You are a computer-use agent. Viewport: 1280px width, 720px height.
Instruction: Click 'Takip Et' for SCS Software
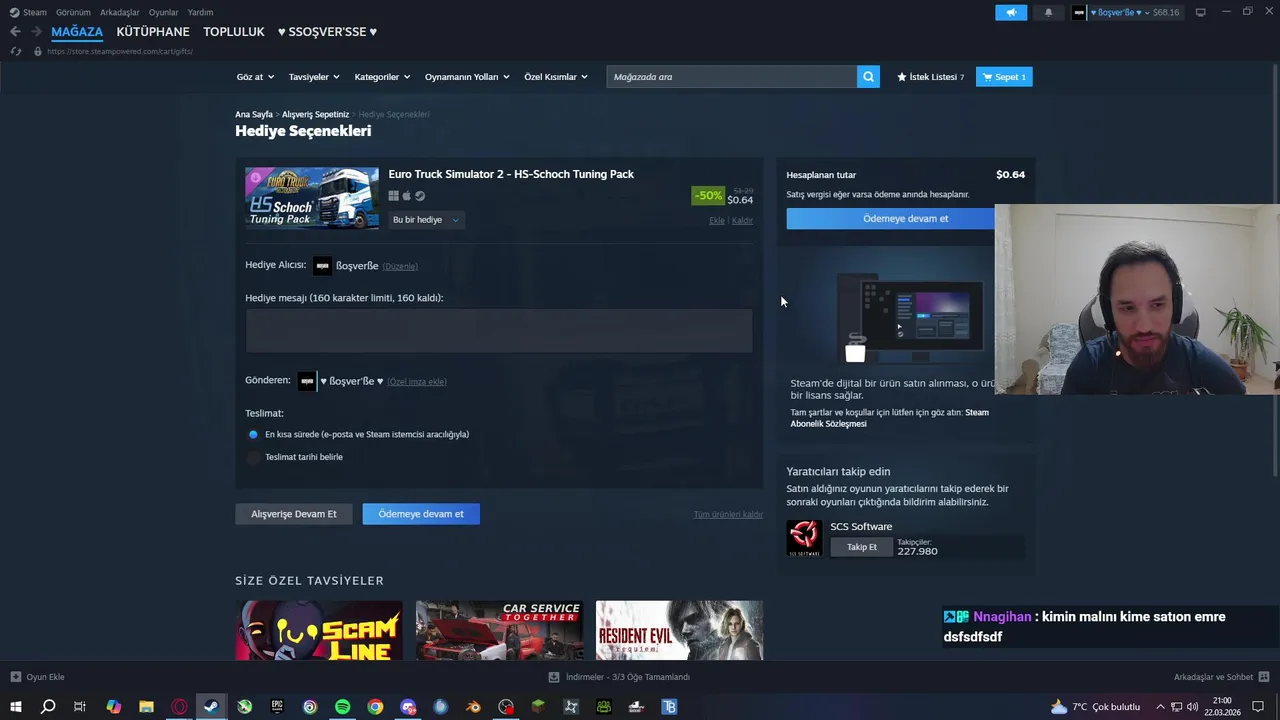[x=862, y=547]
